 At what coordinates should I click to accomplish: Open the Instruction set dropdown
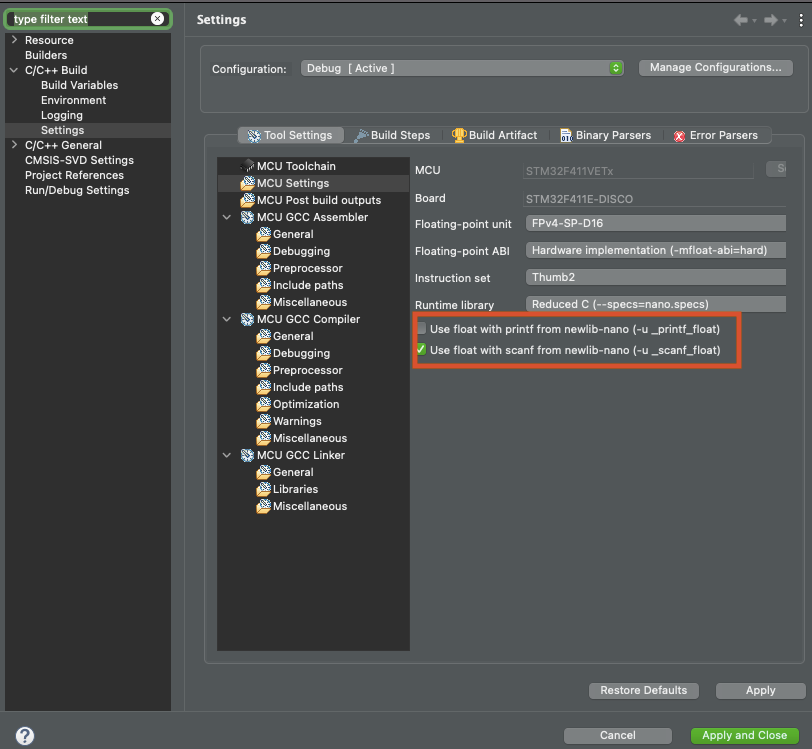tap(656, 277)
